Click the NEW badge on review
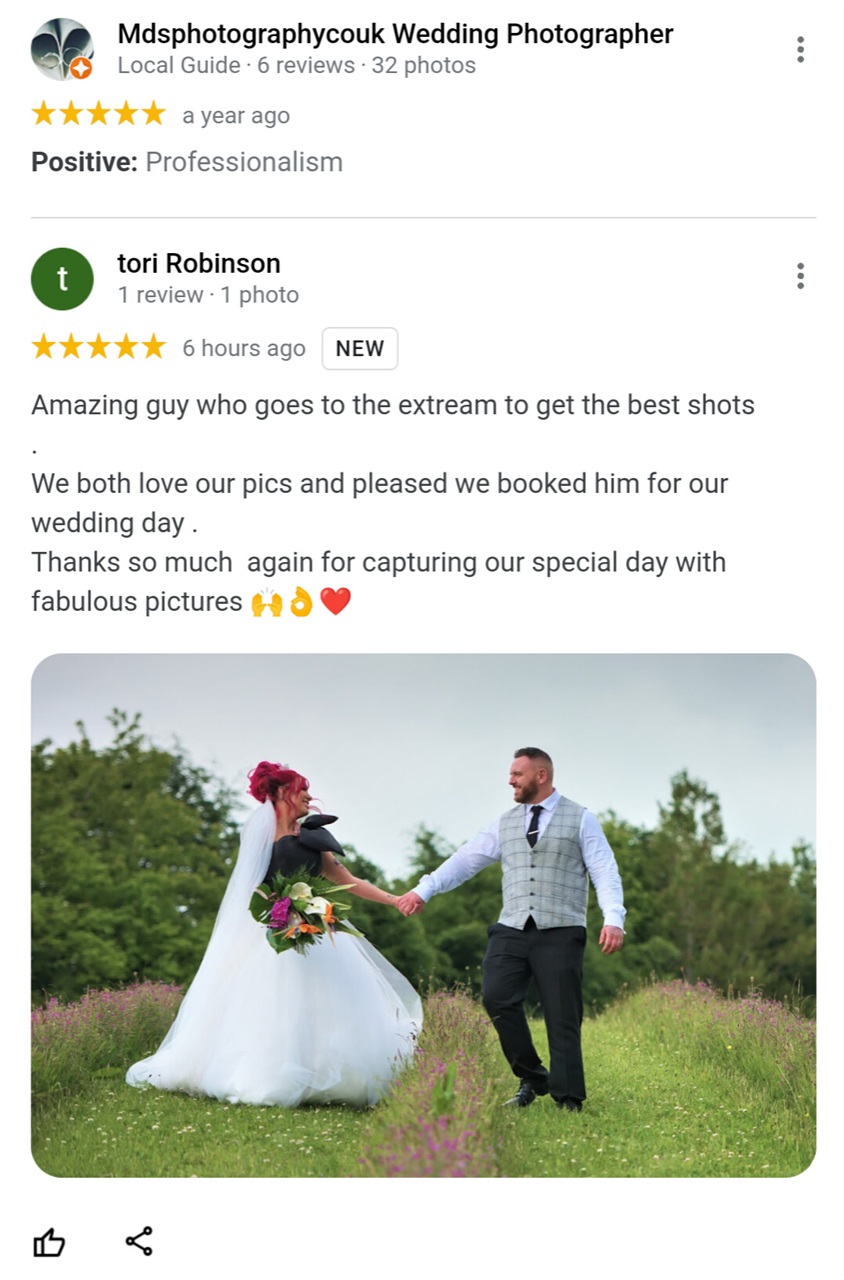 click(x=360, y=349)
